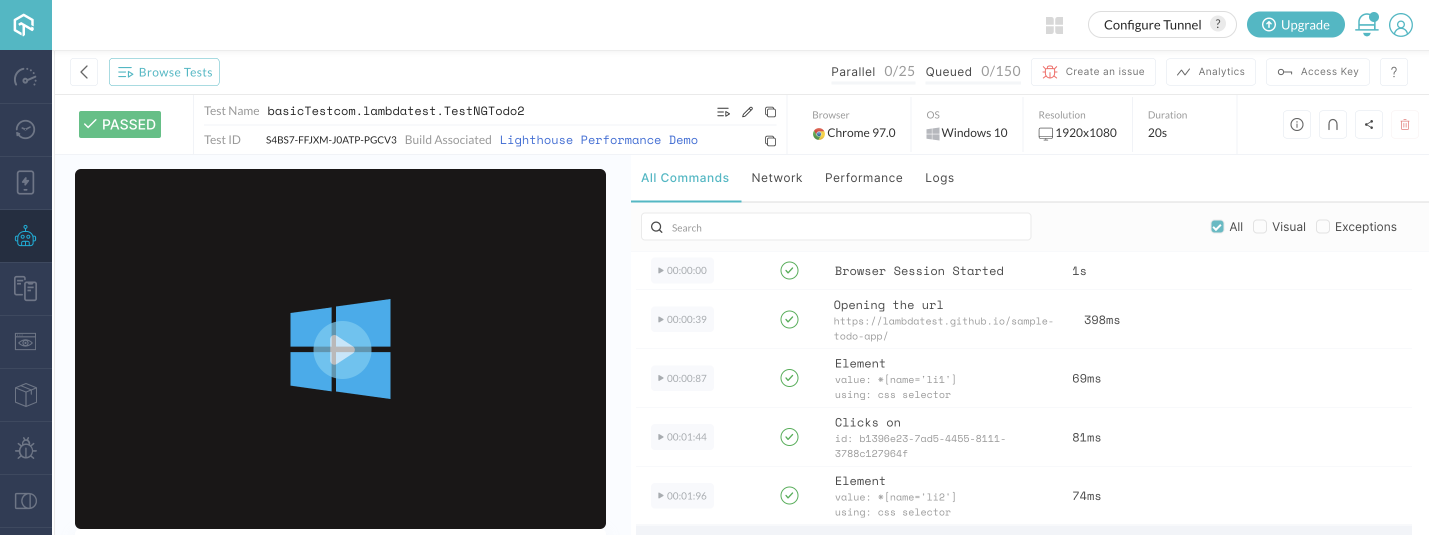Enable the Exceptions filter checkbox

[x=1323, y=227]
